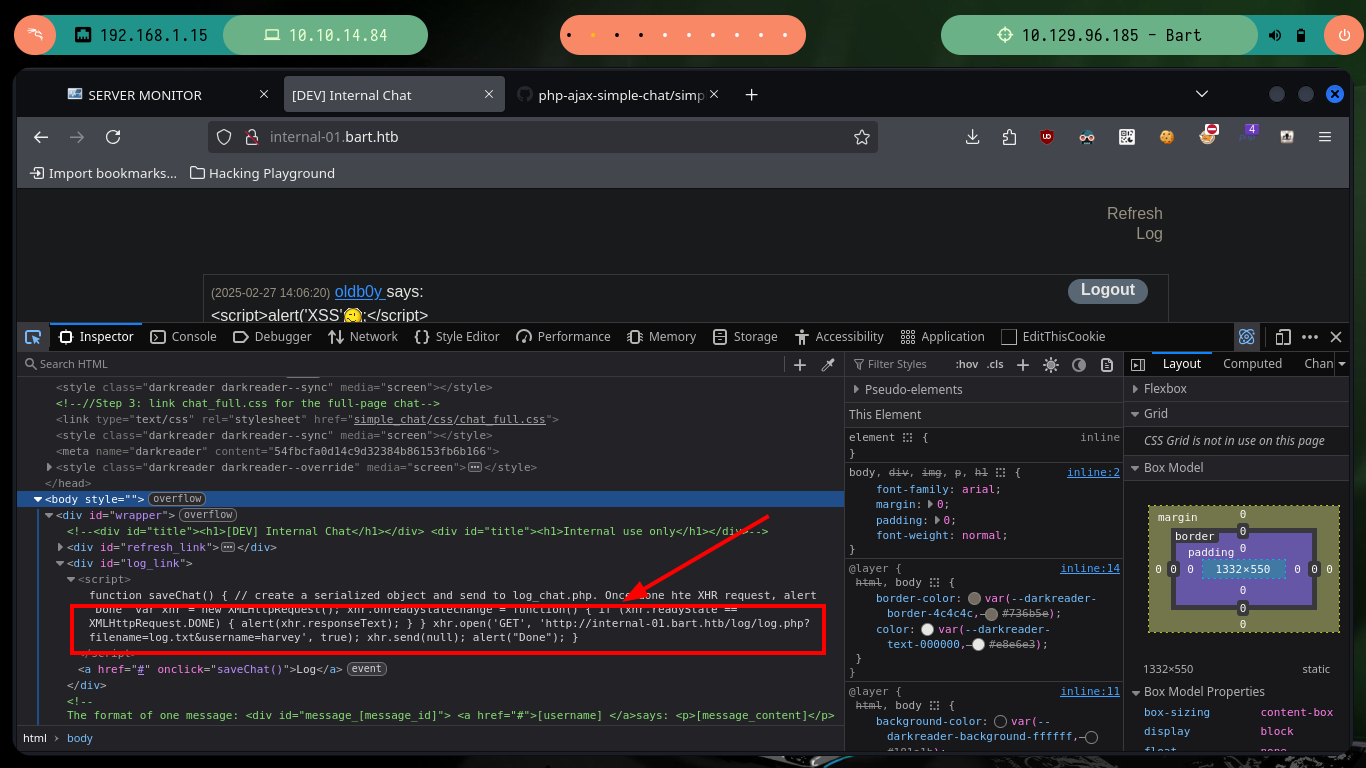1366x768 pixels.
Task: Click the event badge on Log anchor
Action: pyautogui.click(x=367, y=669)
